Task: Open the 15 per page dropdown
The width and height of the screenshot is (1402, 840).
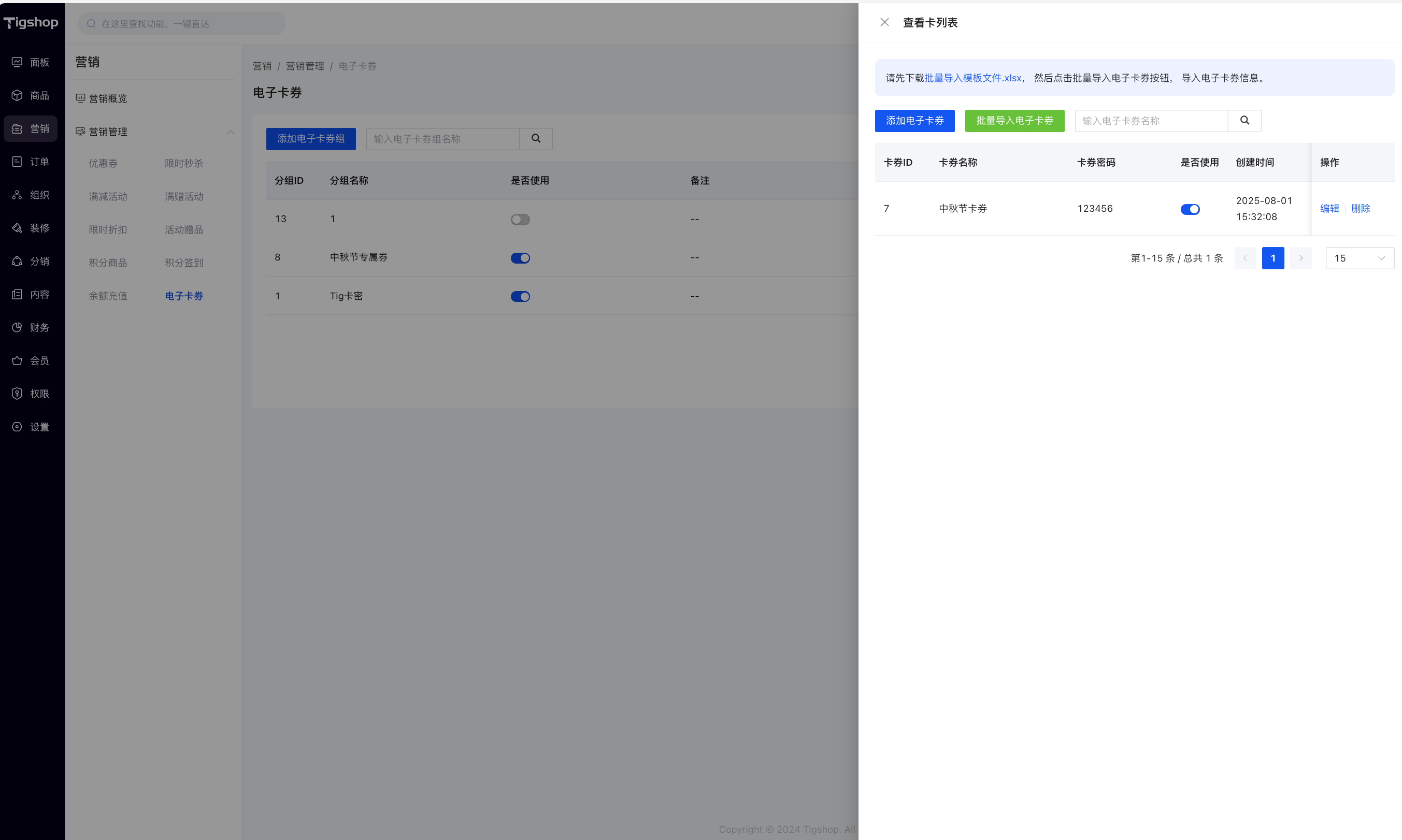Action: click(x=1359, y=258)
